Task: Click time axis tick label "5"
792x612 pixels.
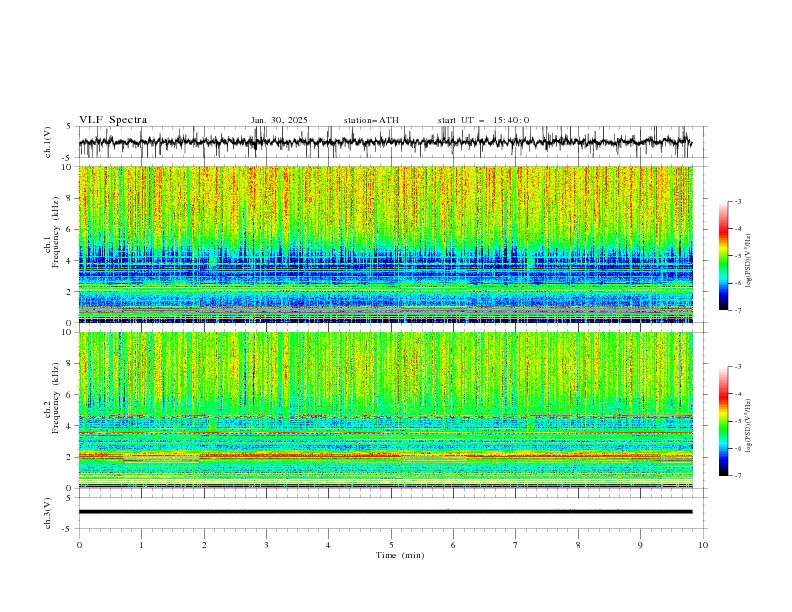Action: point(391,545)
